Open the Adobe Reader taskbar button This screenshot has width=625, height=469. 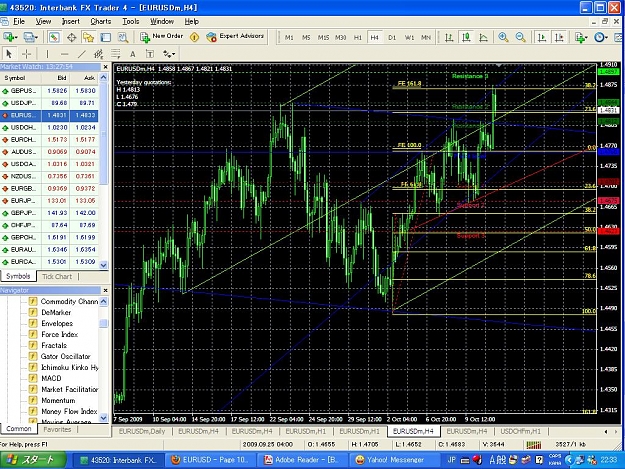[301, 460]
